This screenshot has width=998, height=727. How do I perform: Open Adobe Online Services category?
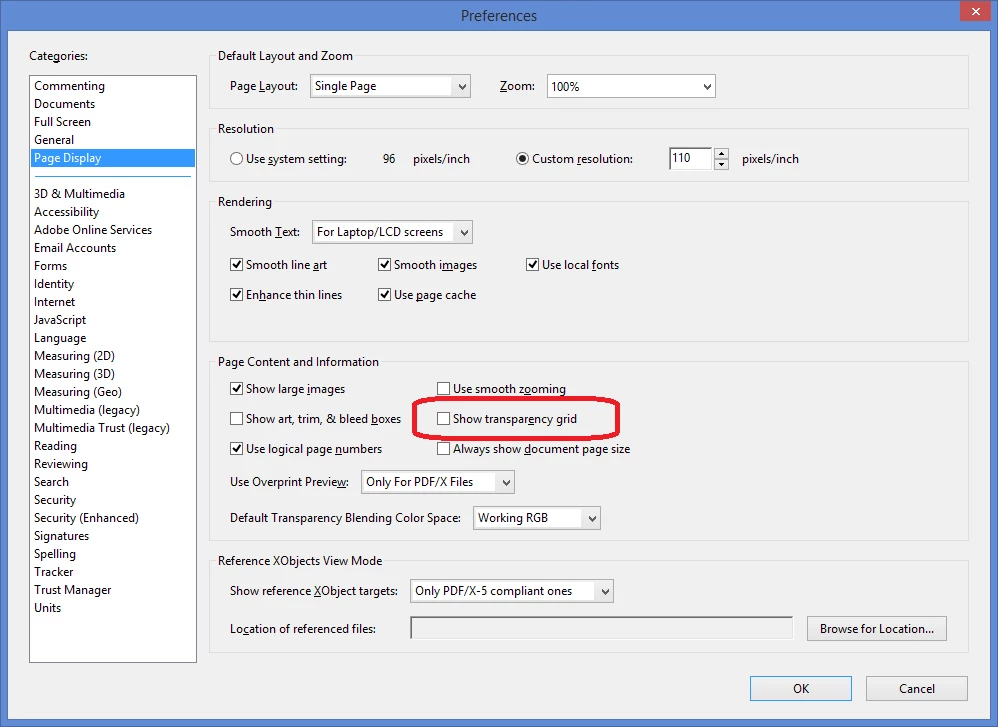93,230
